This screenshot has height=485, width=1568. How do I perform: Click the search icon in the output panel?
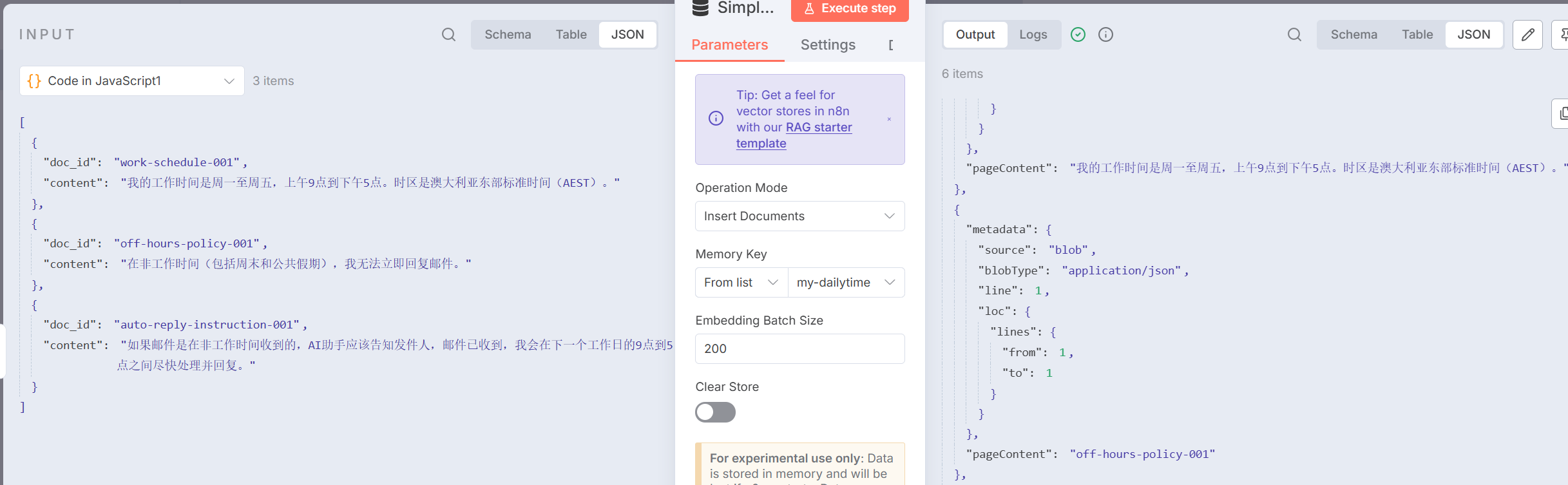pos(1294,35)
